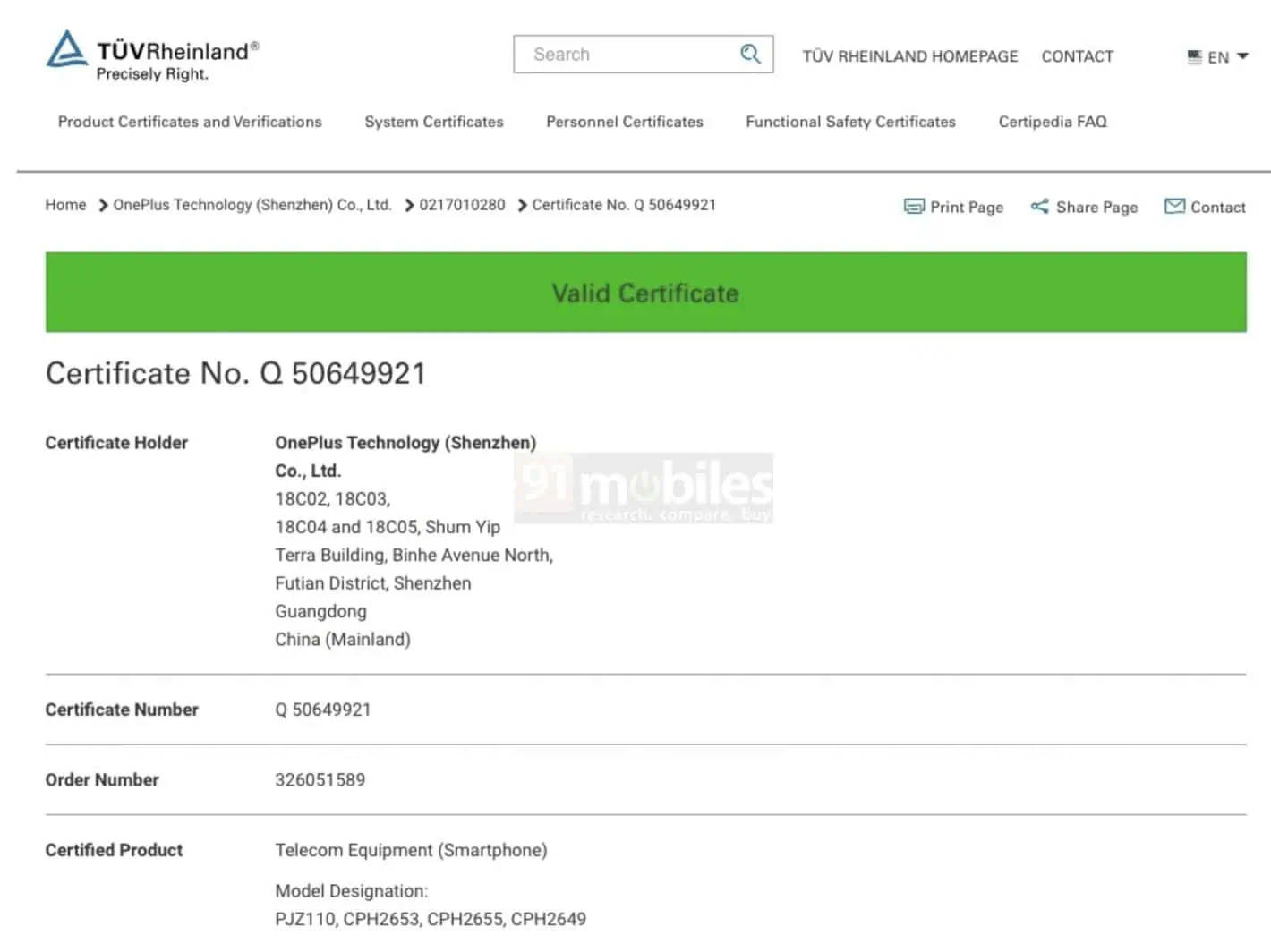Click the chevron before 0217010280 breadcrumb
The image size is (1271, 952).
click(409, 205)
